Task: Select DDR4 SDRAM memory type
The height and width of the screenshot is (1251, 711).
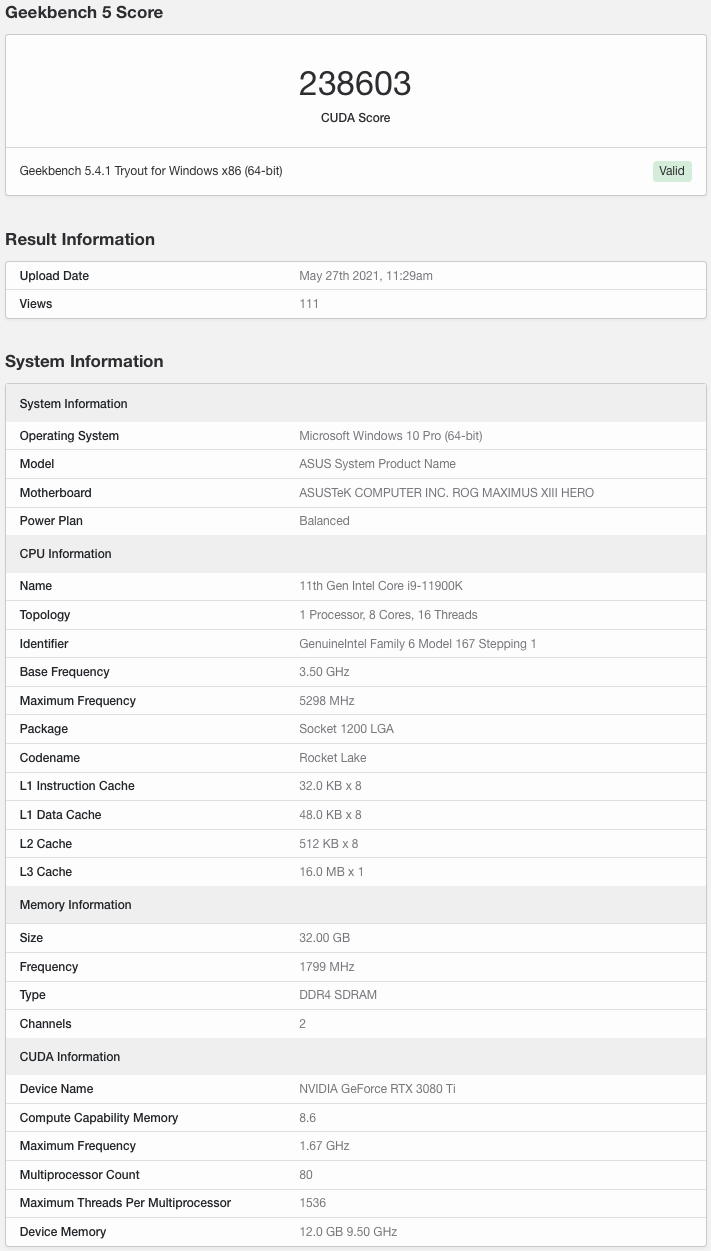Action: click(x=338, y=995)
